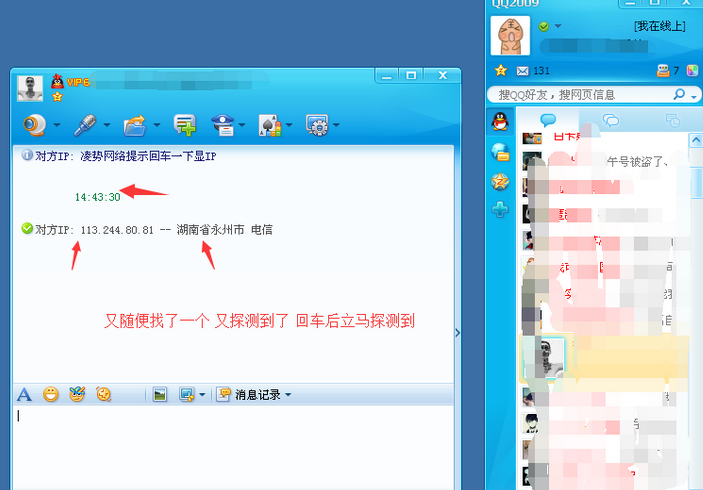
Task: Expand the 消息记录 dropdown arrow
Action: [x=288, y=395]
